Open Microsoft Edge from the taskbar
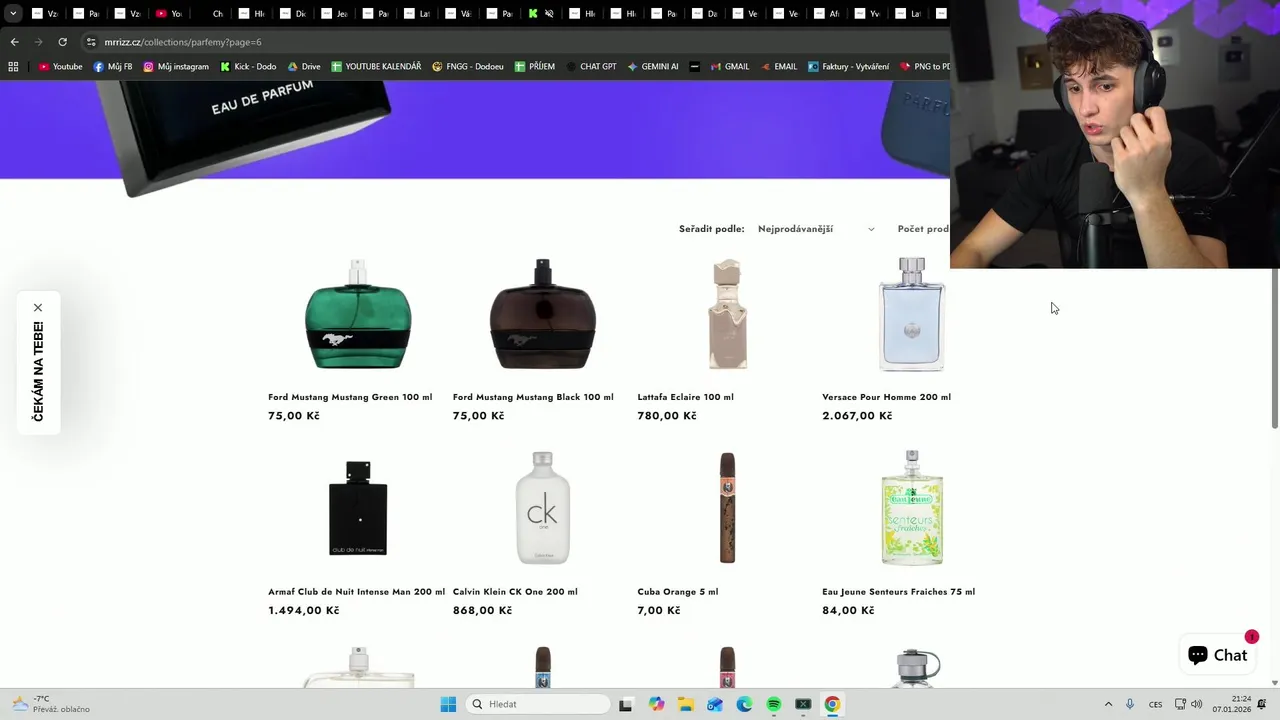This screenshot has height=720, width=1280. tap(744, 704)
